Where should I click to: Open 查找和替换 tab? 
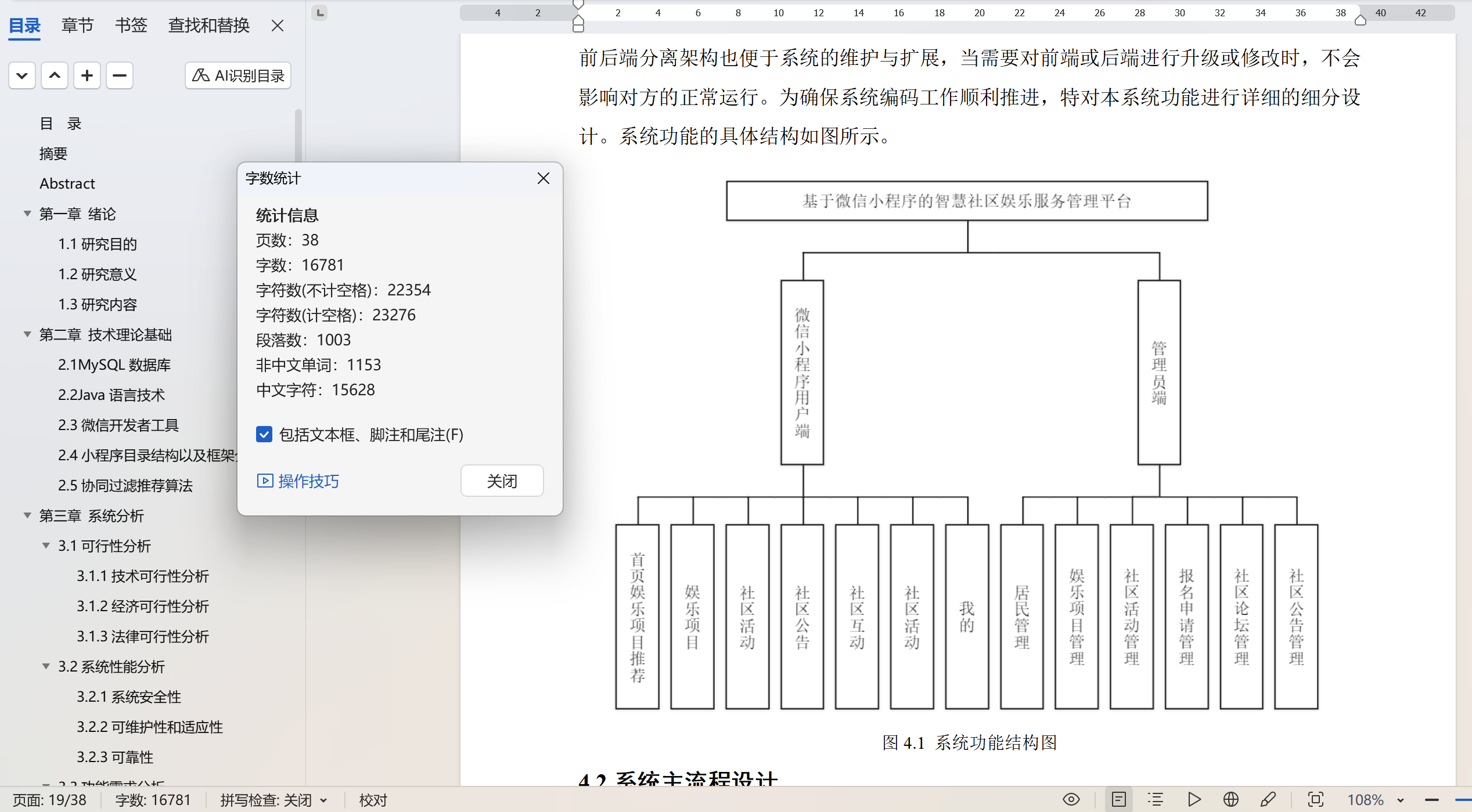click(x=208, y=25)
